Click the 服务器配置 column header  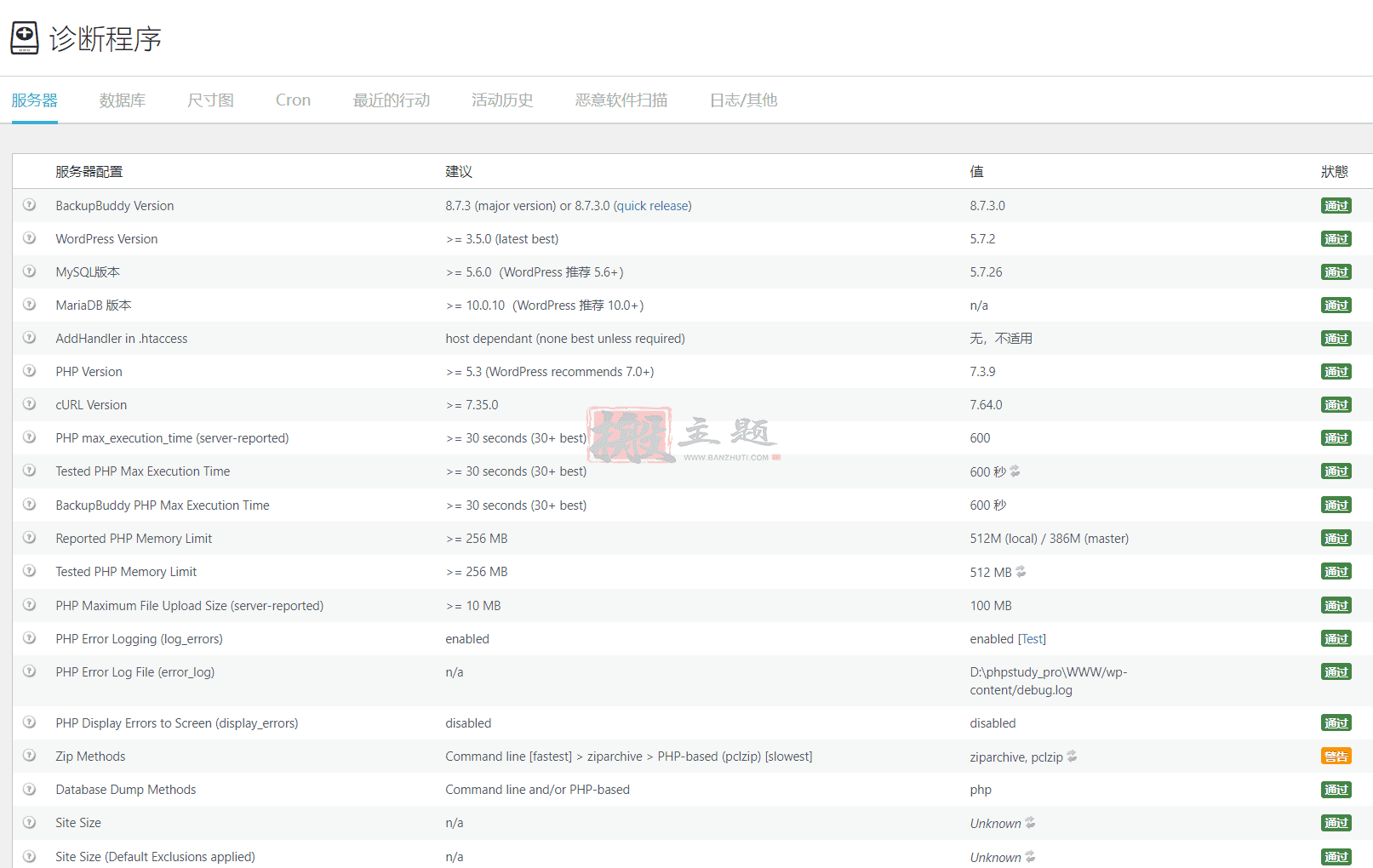tap(89, 172)
